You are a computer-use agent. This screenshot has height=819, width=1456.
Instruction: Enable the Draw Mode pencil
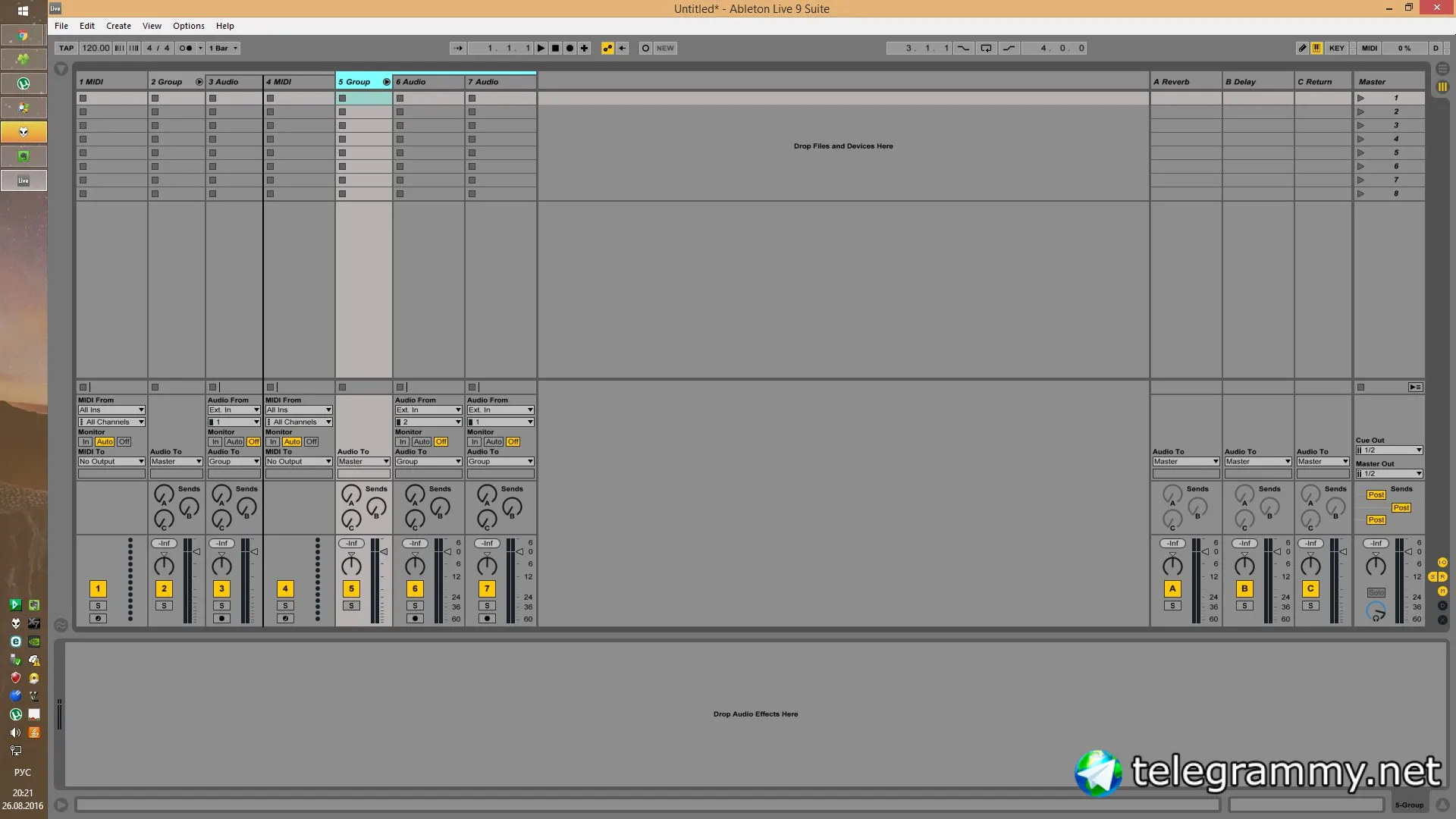(1302, 48)
